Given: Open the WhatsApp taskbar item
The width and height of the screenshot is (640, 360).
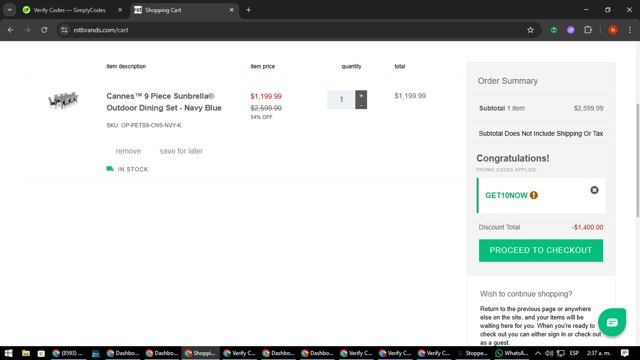Looking at the screenshot, I should coord(512,353).
